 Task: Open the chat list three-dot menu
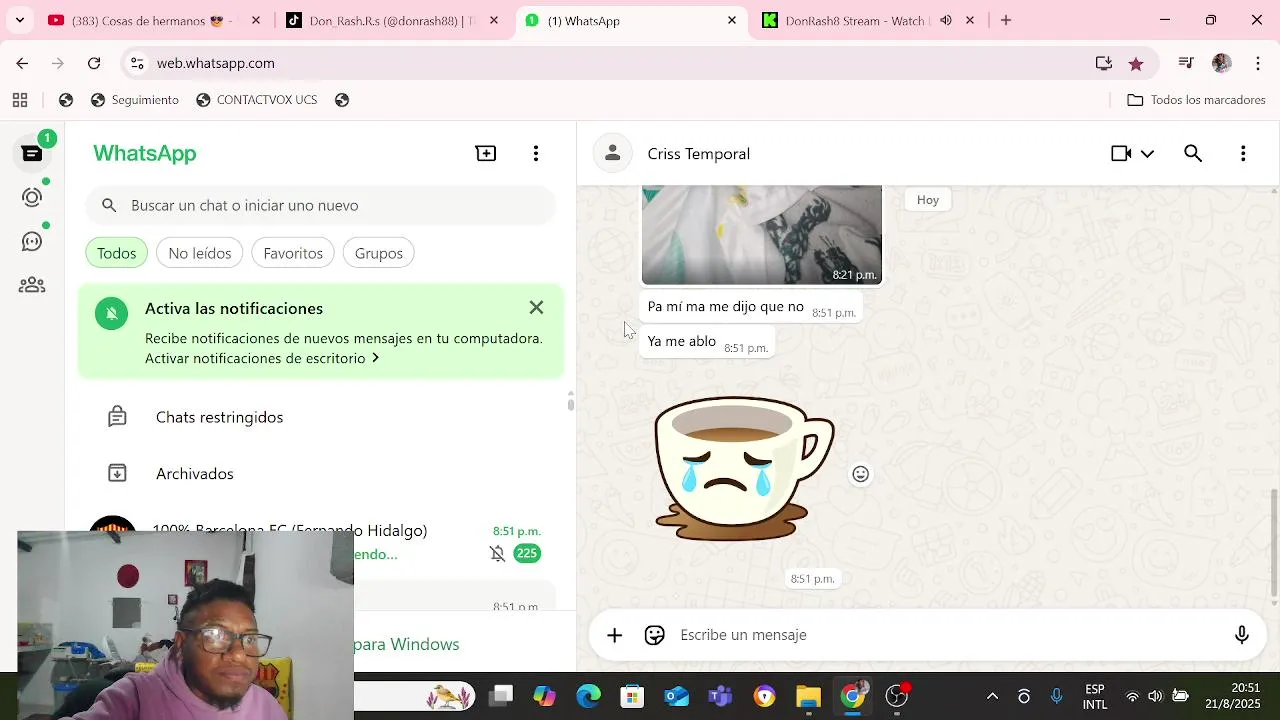point(536,153)
